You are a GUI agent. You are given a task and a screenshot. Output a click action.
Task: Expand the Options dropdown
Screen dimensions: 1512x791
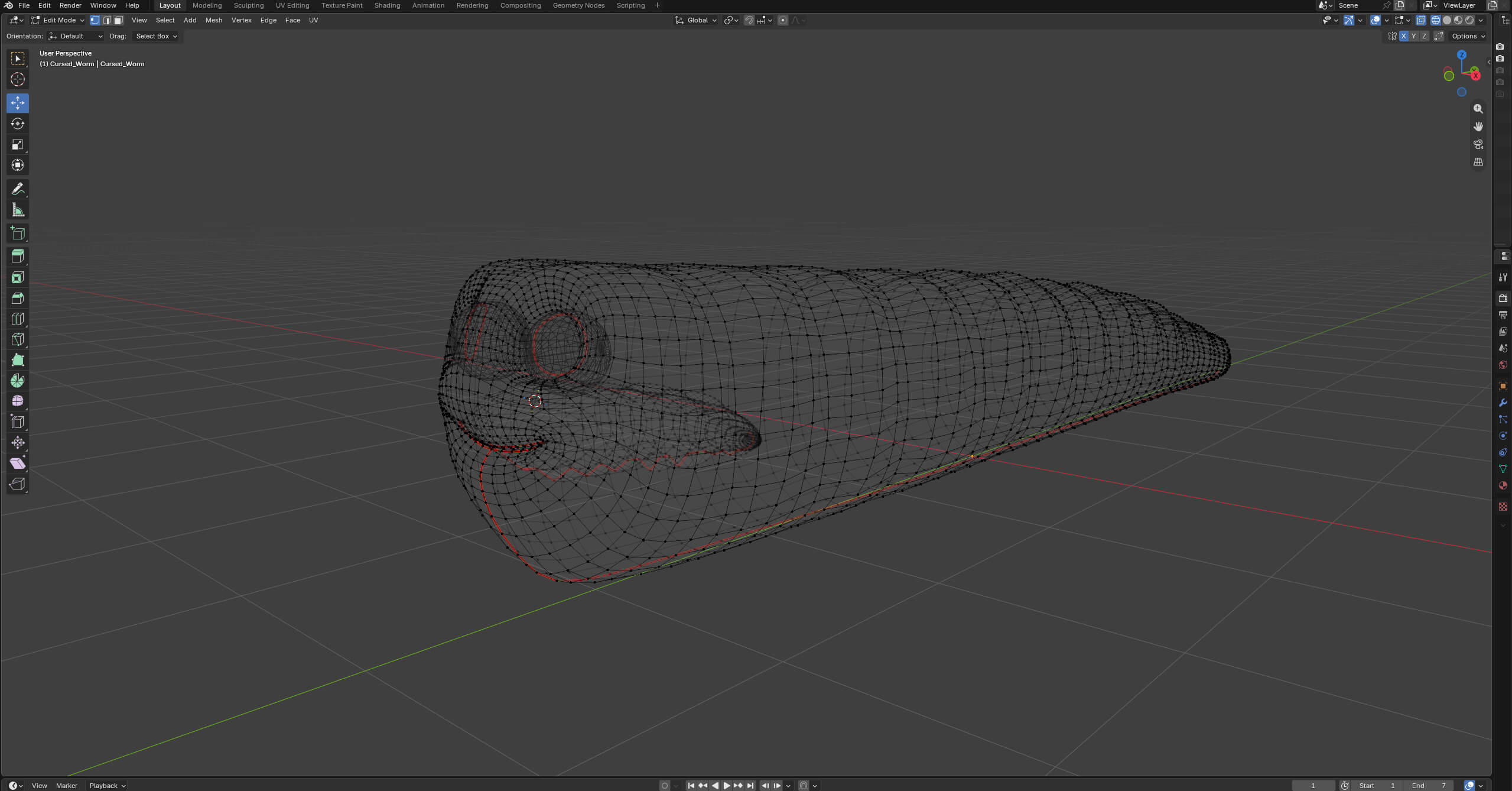(x=1468, y=36)
